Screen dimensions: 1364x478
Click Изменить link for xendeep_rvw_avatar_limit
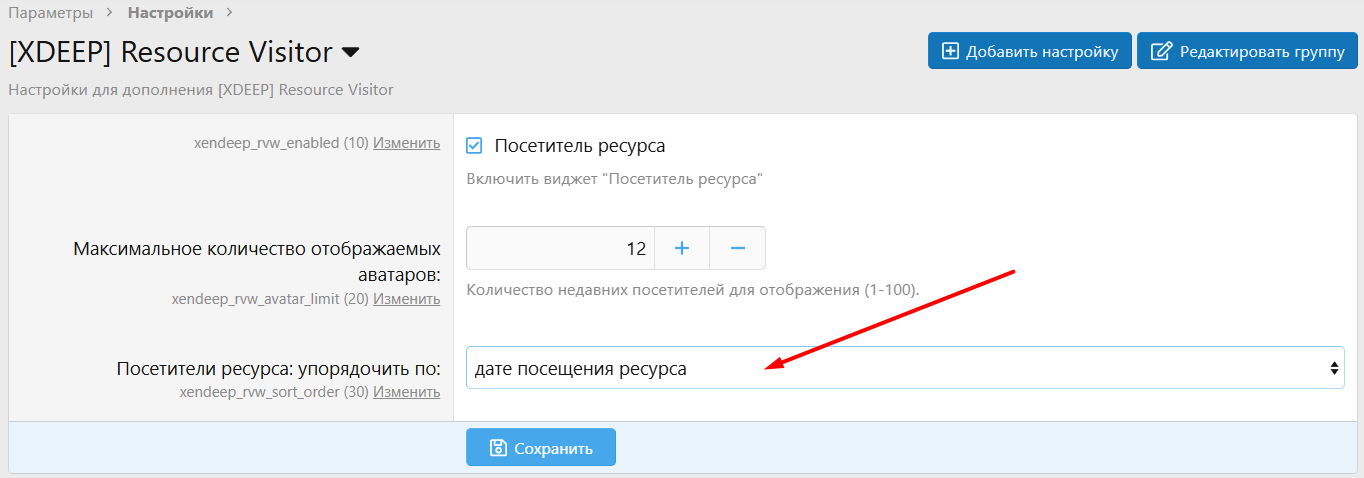(406, 298)
